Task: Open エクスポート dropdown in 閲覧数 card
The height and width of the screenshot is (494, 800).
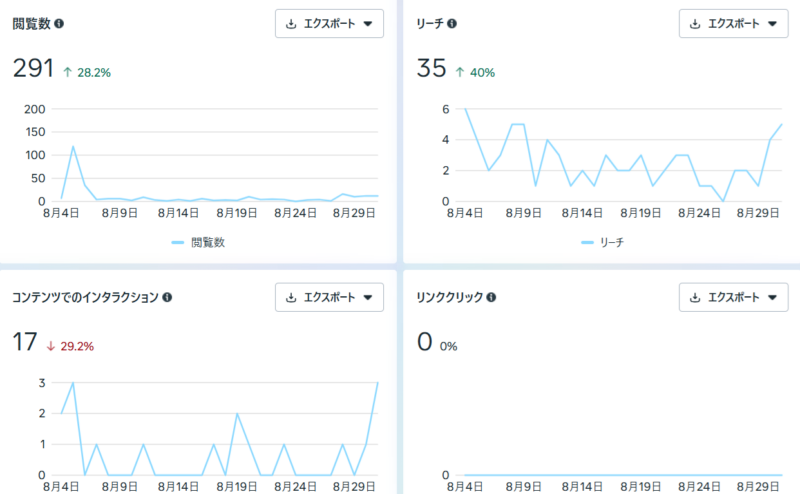Action: coord(329,23)
